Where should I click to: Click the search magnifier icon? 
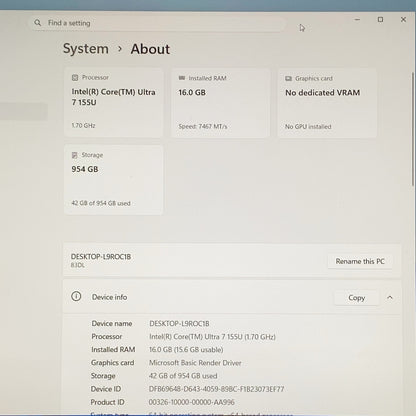tap(37, 23)
